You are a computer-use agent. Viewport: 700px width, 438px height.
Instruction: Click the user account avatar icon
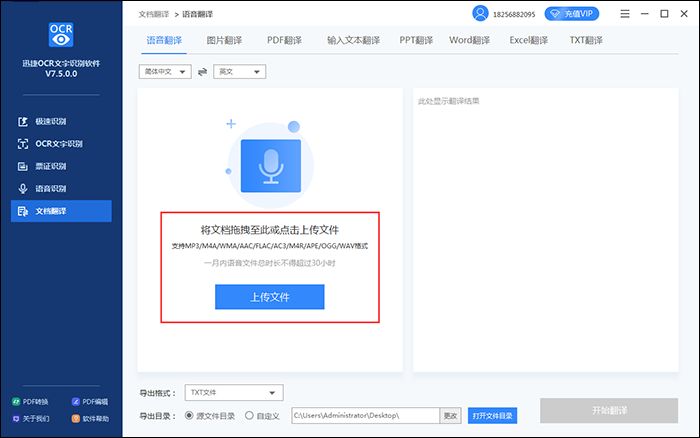point(482,14)
